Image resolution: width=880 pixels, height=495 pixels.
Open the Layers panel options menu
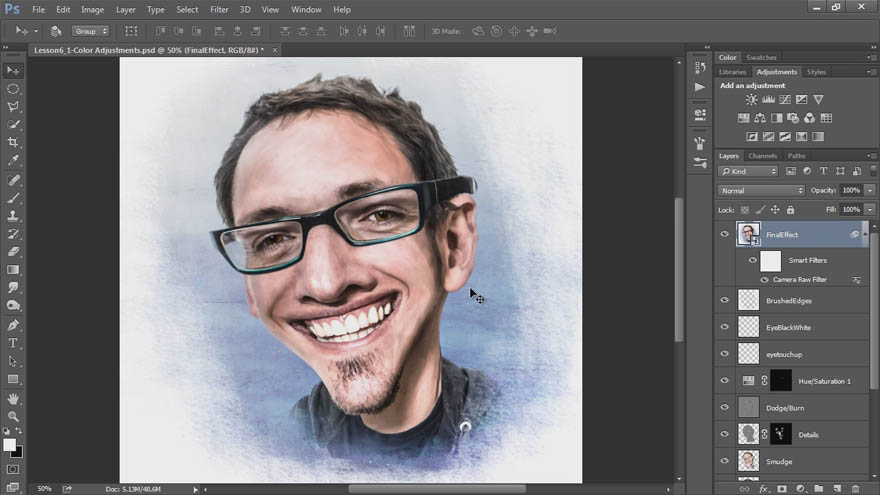[870, 156]
